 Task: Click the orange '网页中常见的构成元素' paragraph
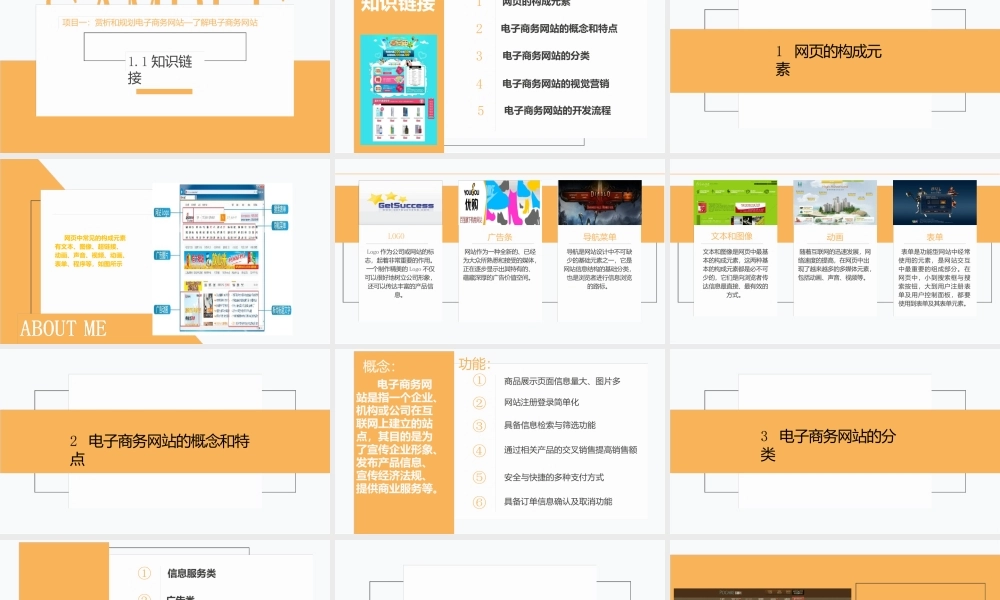[90, 251]
